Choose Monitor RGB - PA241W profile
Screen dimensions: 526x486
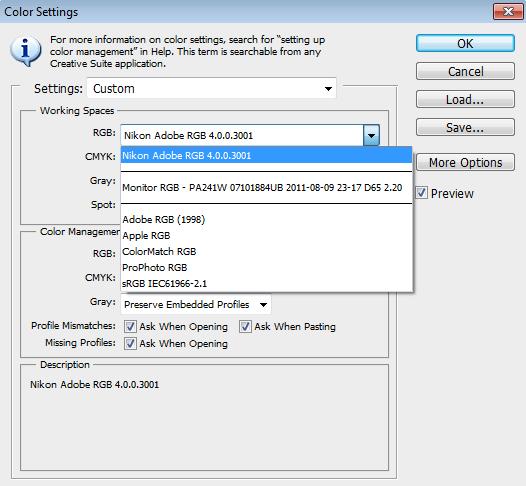(266, 187)
